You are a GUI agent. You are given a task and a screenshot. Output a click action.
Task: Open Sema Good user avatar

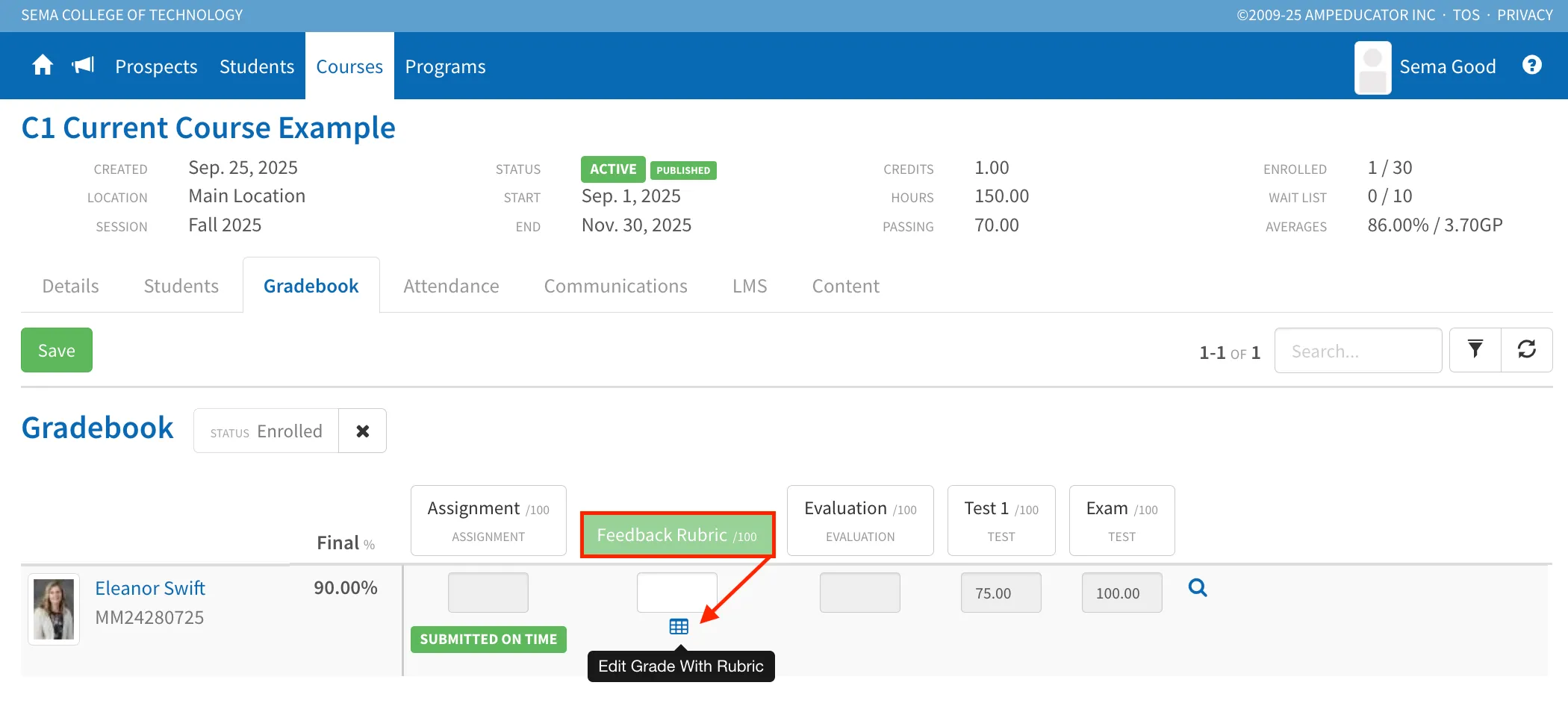(x=1372, y=67)
